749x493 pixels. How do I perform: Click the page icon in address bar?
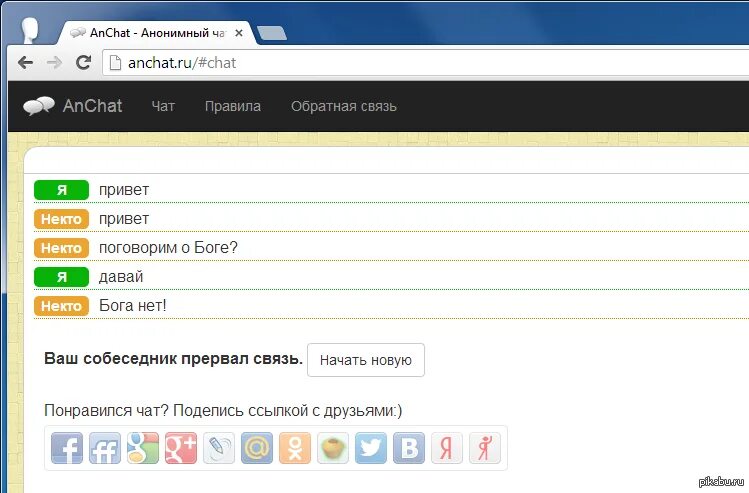(115, 63)
